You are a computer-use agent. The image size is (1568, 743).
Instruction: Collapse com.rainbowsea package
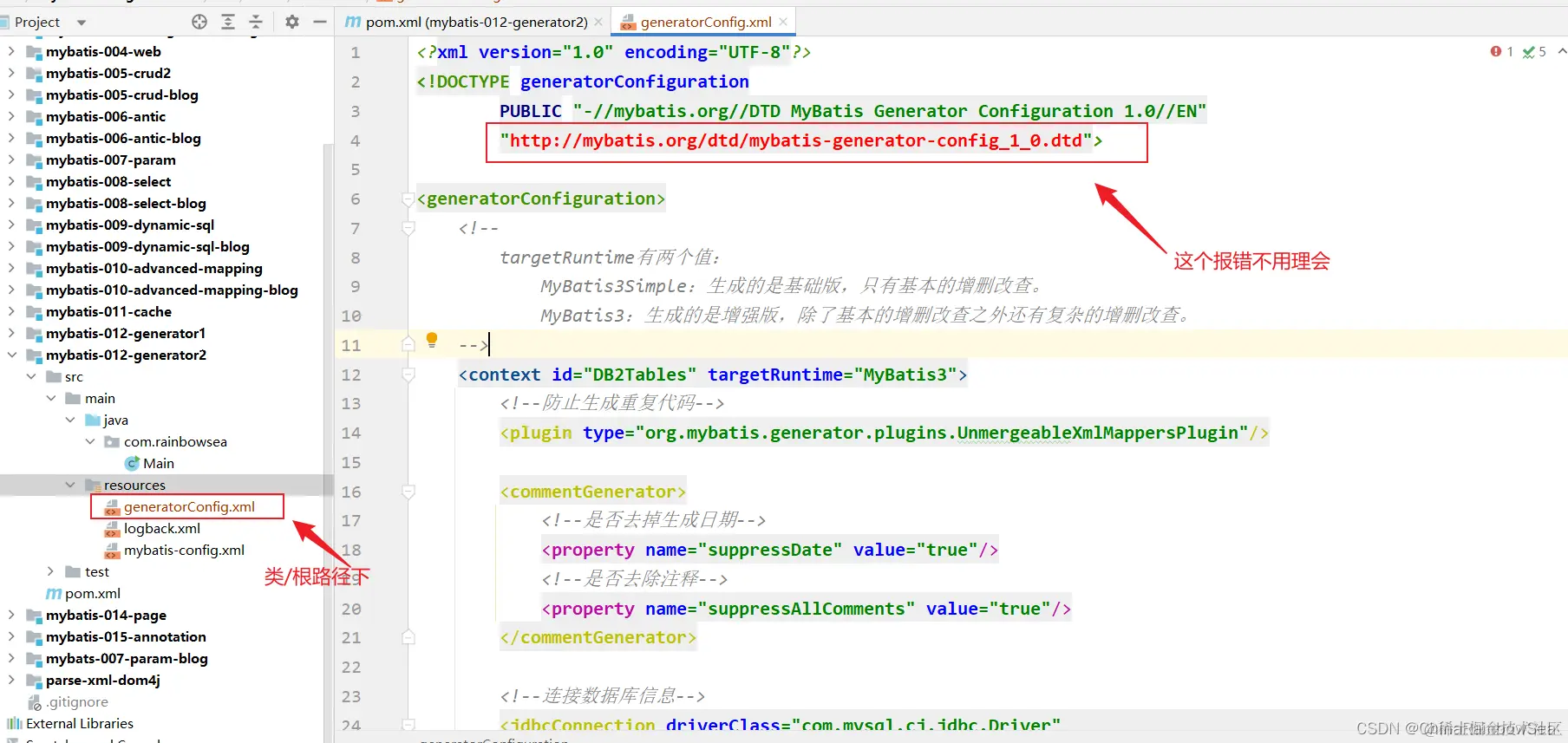(90, 442)
